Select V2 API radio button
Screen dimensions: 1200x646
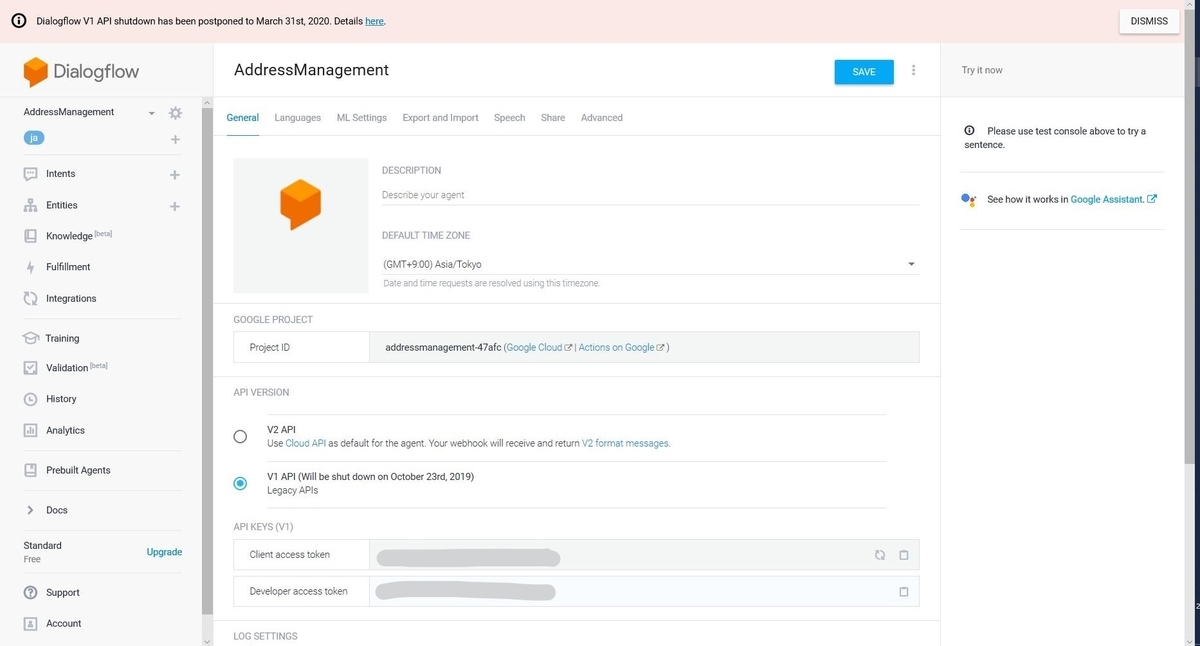pyautogui.click(x=240, y=436)
